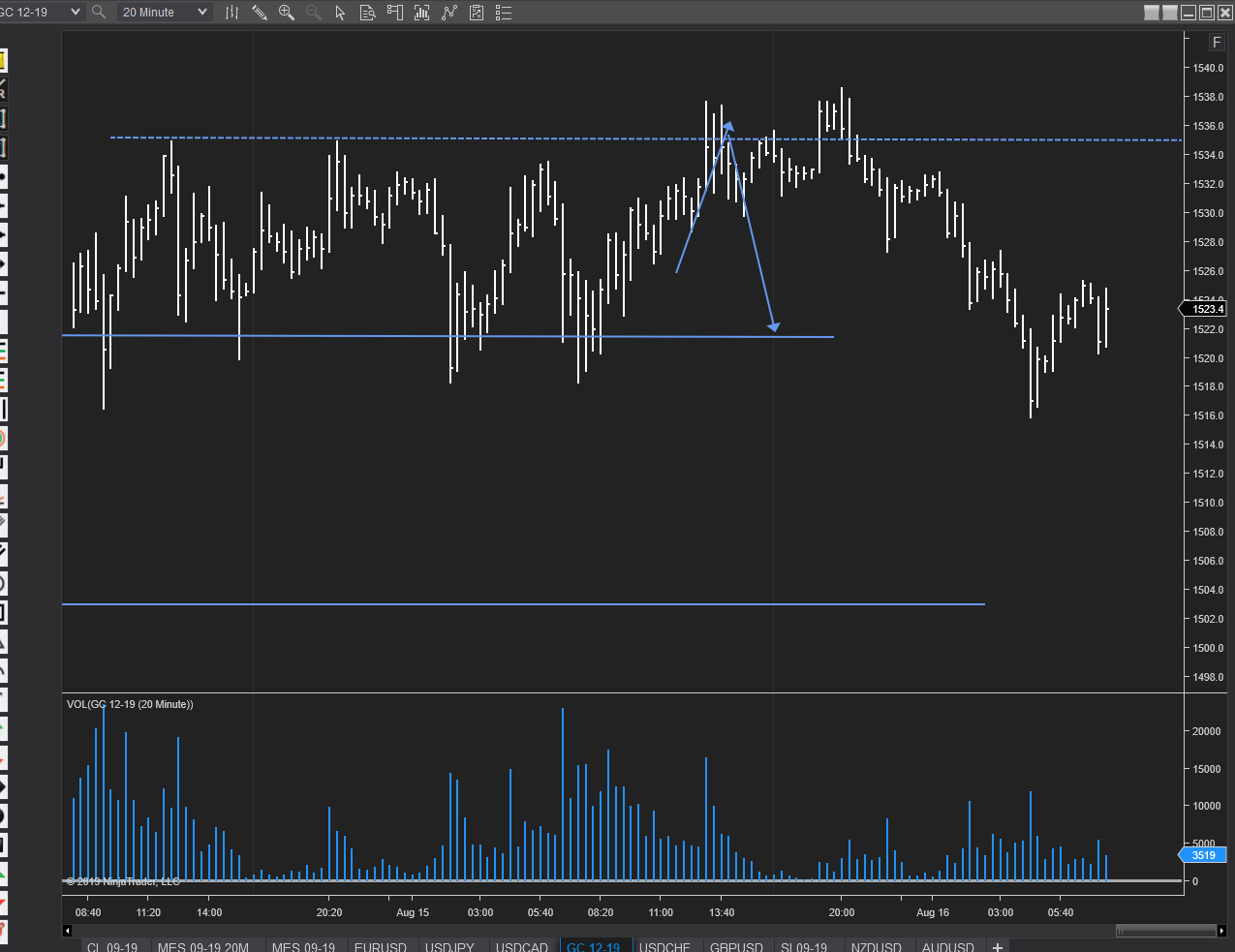This screenshot has height=952, width=1235.
Task: Click the 1523.4 current price marker
Action: point(1202,309)
